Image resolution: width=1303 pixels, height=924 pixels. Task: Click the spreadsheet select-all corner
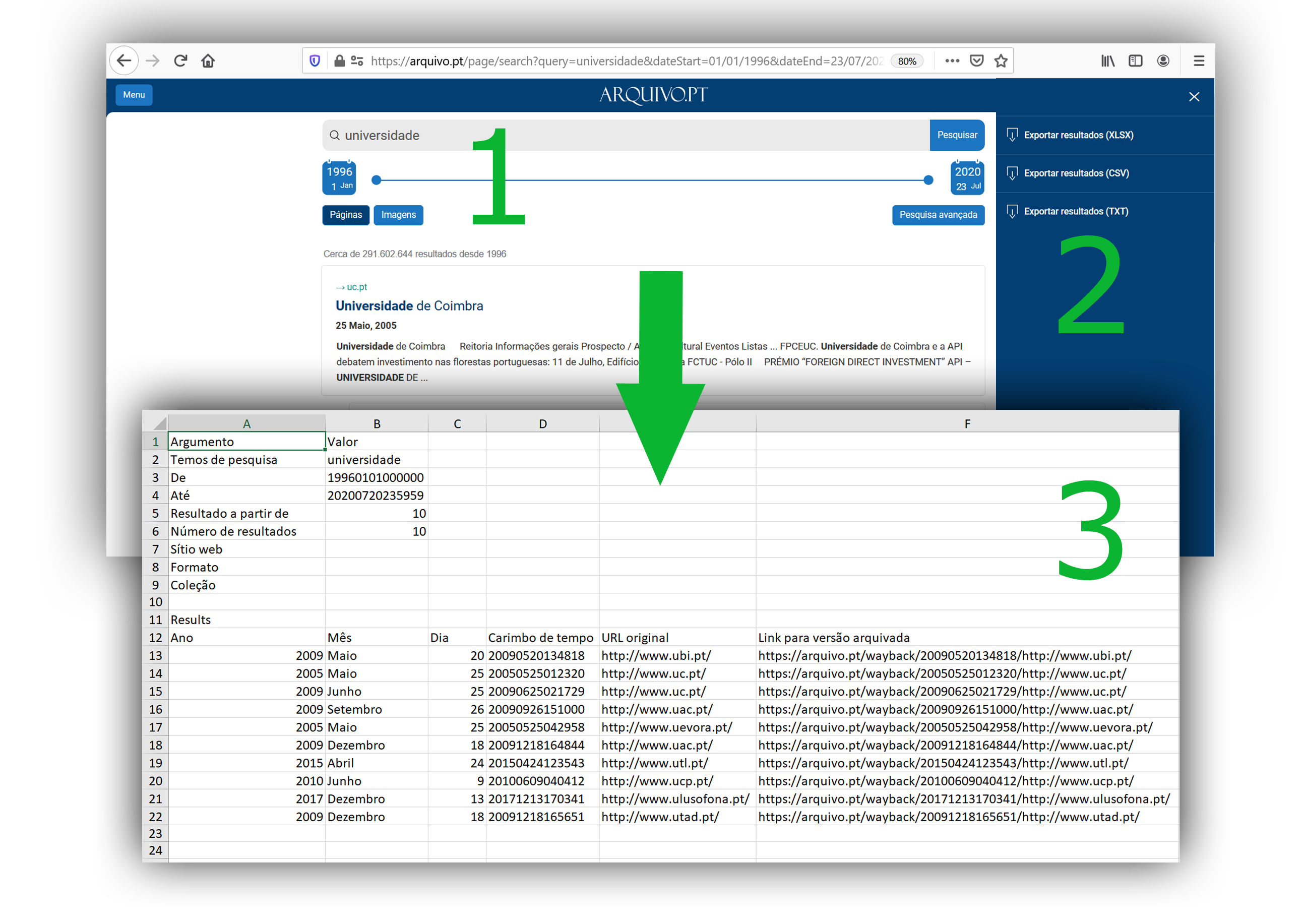155,423
